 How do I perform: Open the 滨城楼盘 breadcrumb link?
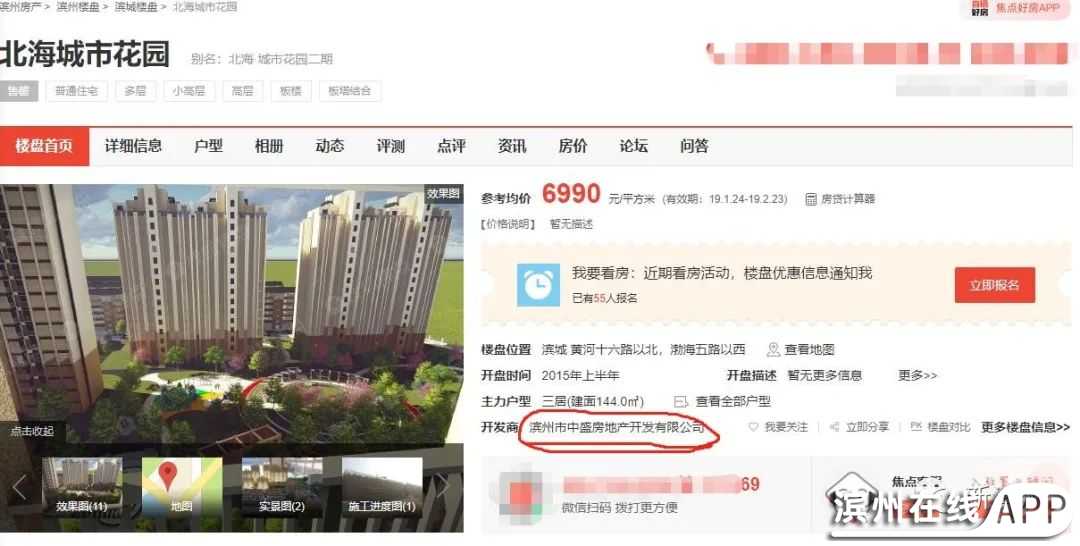136,7
